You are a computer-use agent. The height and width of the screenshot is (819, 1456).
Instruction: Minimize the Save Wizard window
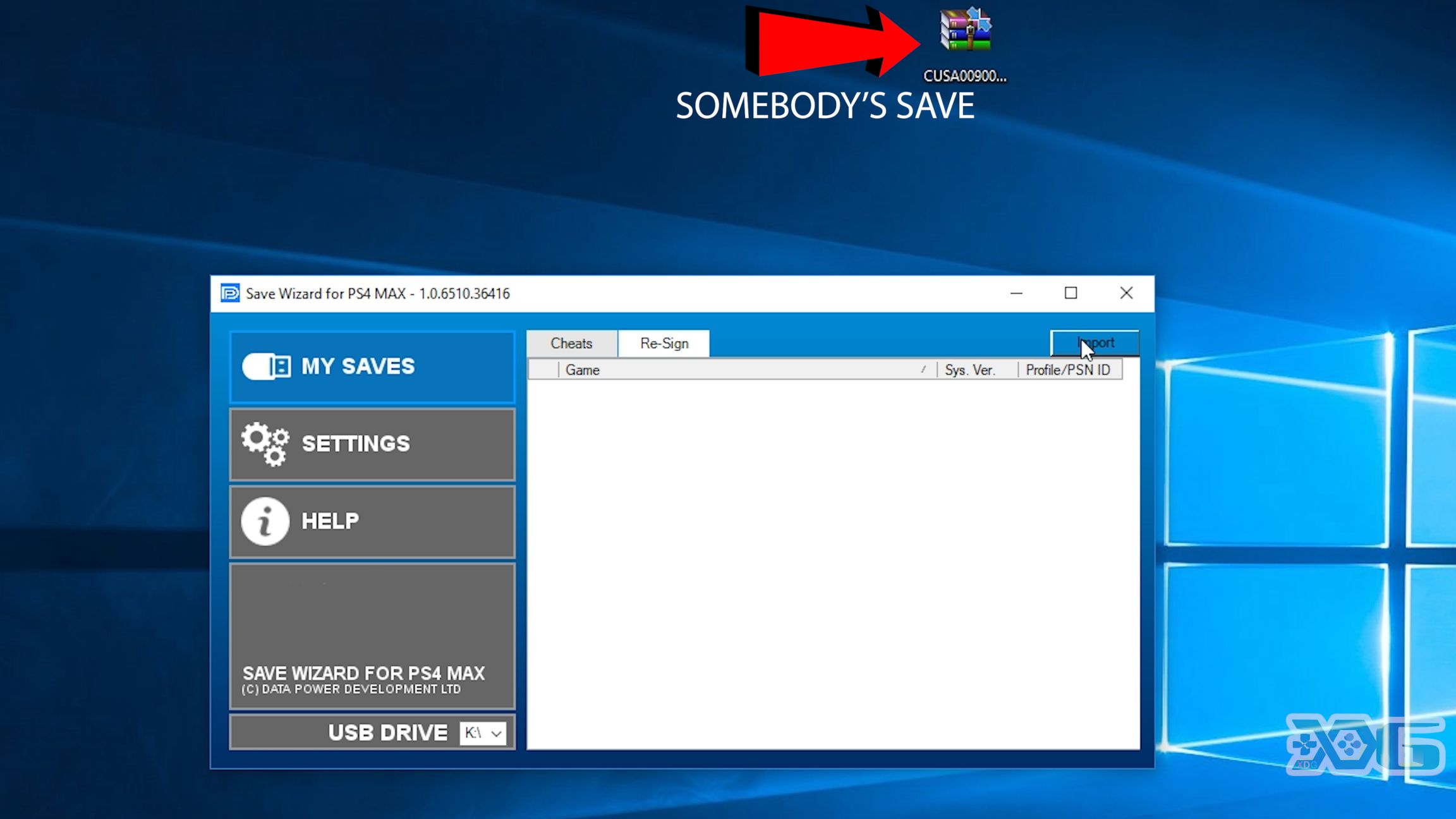[x=1016, y=293]
